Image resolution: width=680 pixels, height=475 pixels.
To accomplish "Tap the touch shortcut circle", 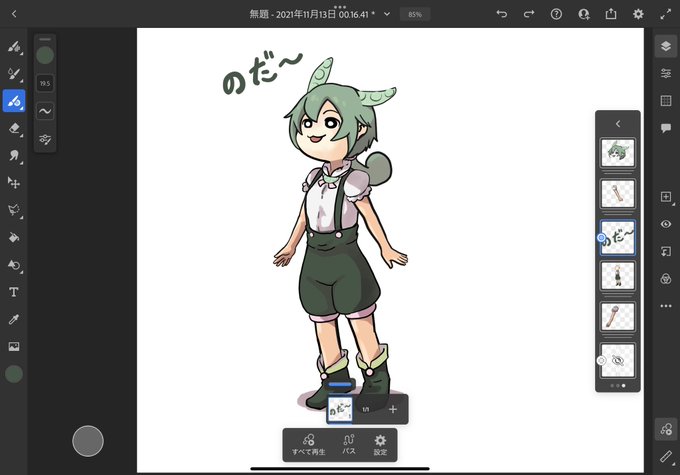I will 88,441.
